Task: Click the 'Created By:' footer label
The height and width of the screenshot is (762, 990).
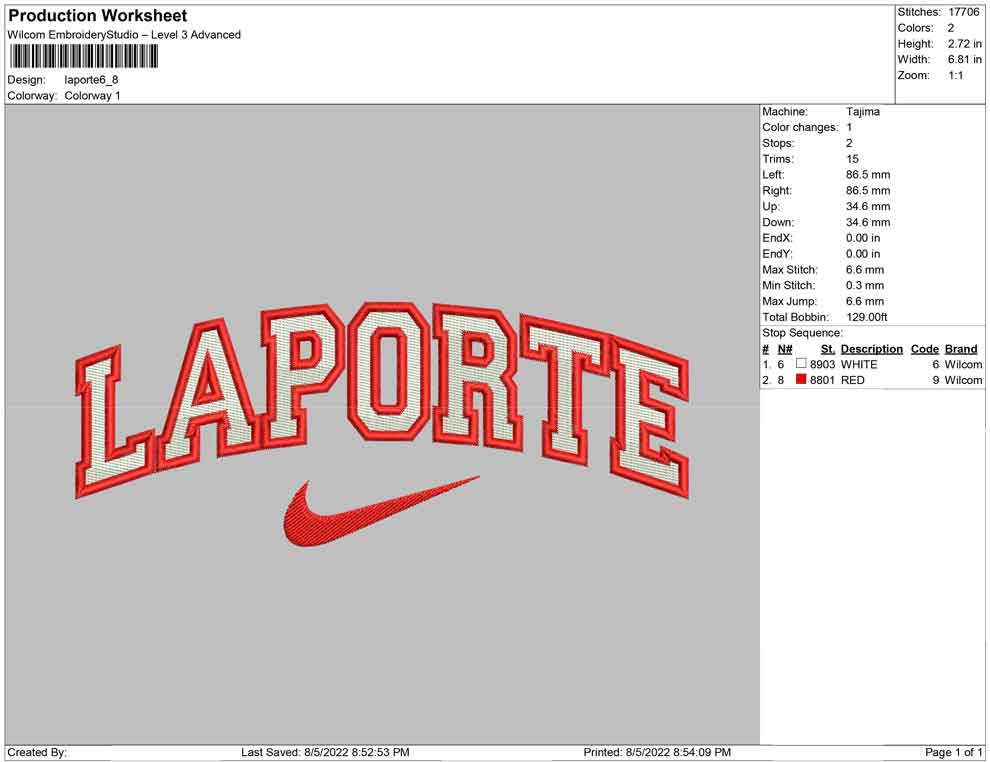Action: pos(37,752)
